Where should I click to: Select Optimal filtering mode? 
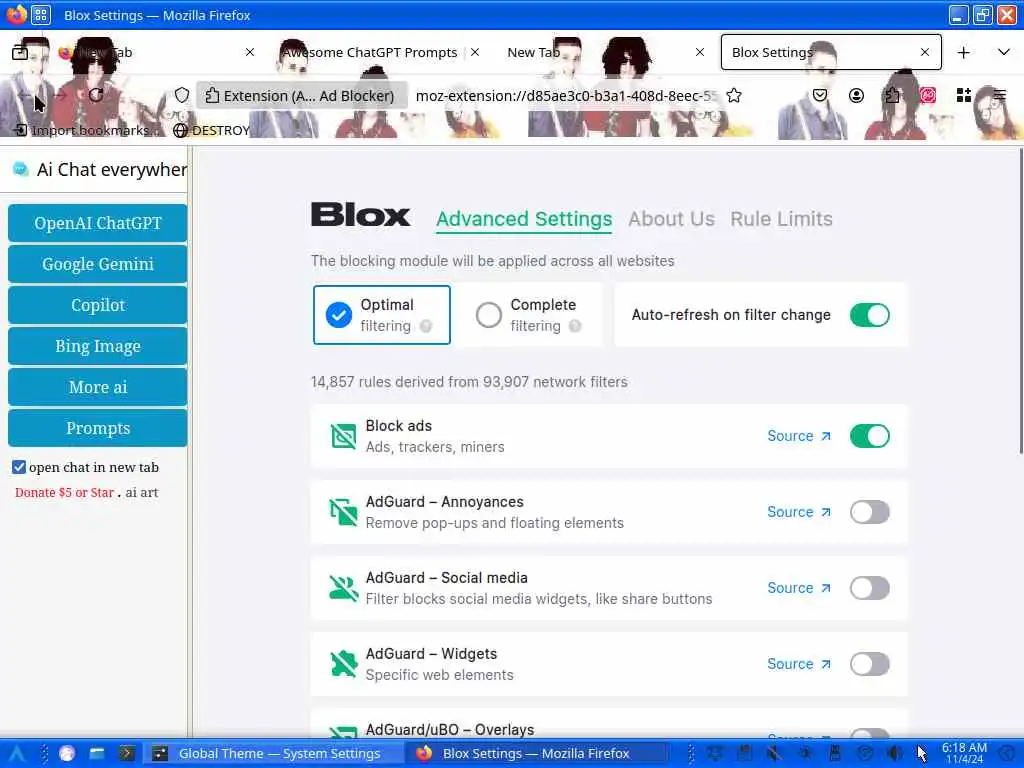click(382, 315)
